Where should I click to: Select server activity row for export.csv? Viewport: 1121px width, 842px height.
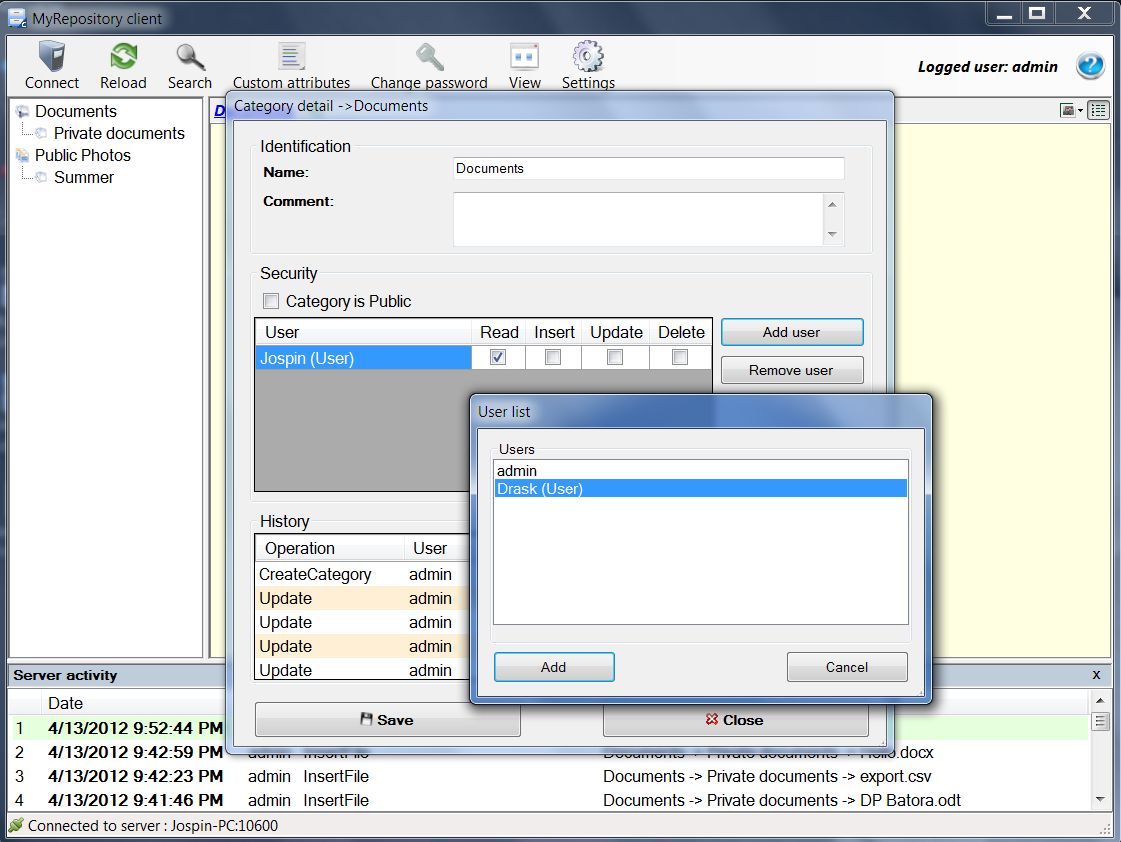click(549, 776)
